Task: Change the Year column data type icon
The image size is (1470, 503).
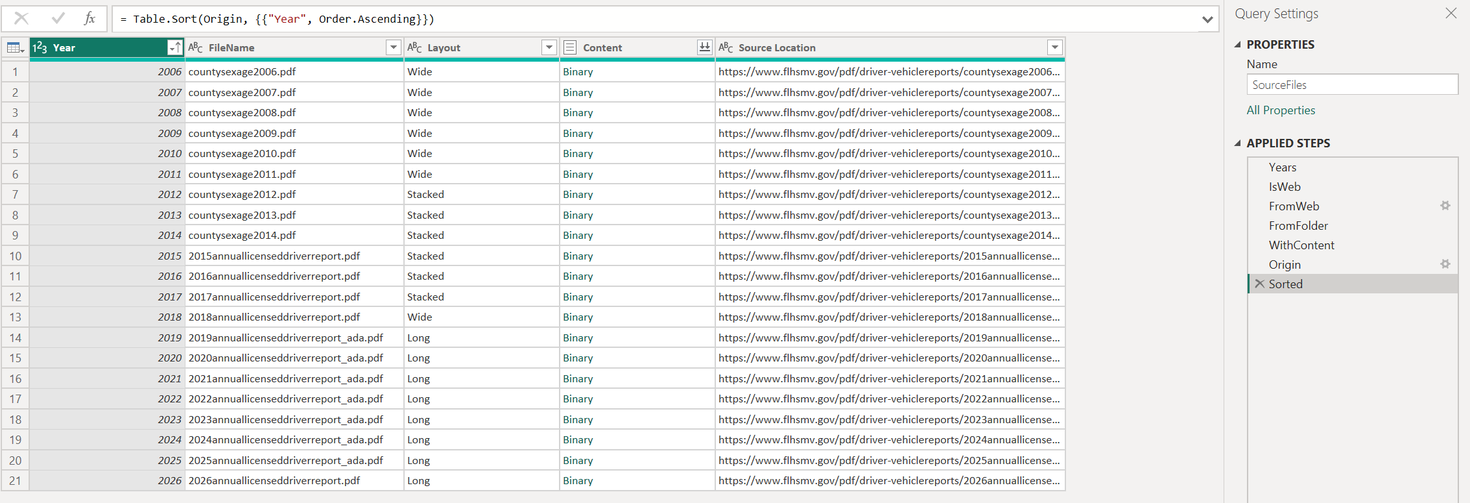Action: click(x=40, y=48)
